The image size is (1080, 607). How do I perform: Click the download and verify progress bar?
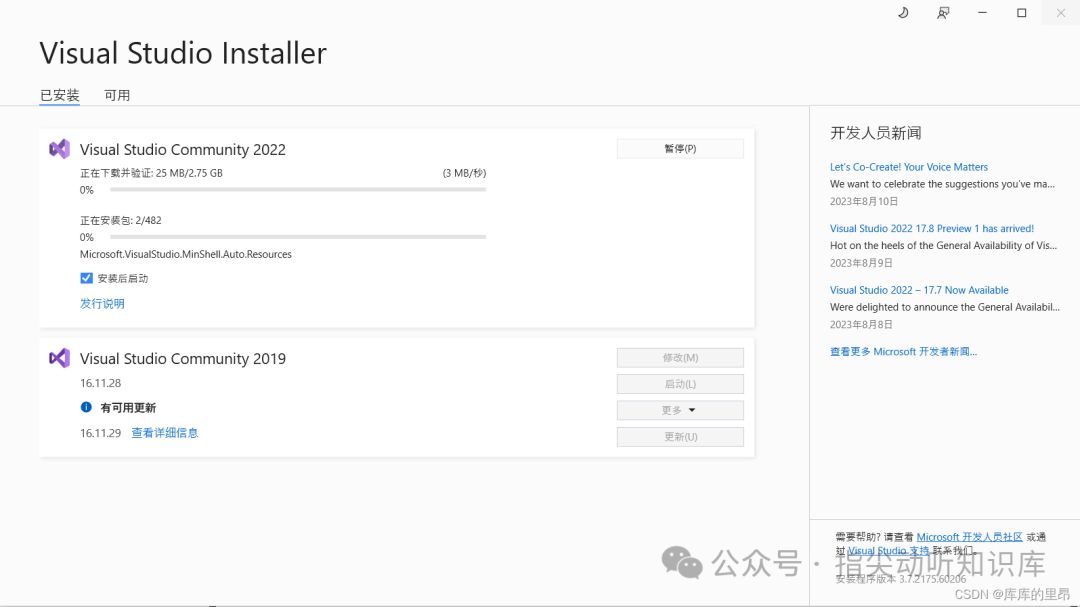pos(298,189)
